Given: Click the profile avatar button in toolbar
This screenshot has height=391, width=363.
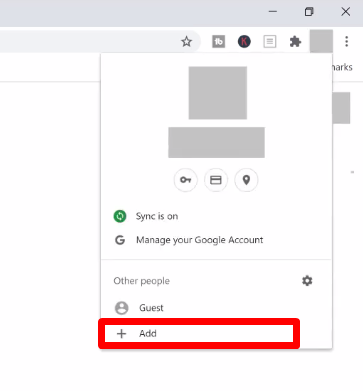Looking at the screenshot, I should click(x=321, y=41).
